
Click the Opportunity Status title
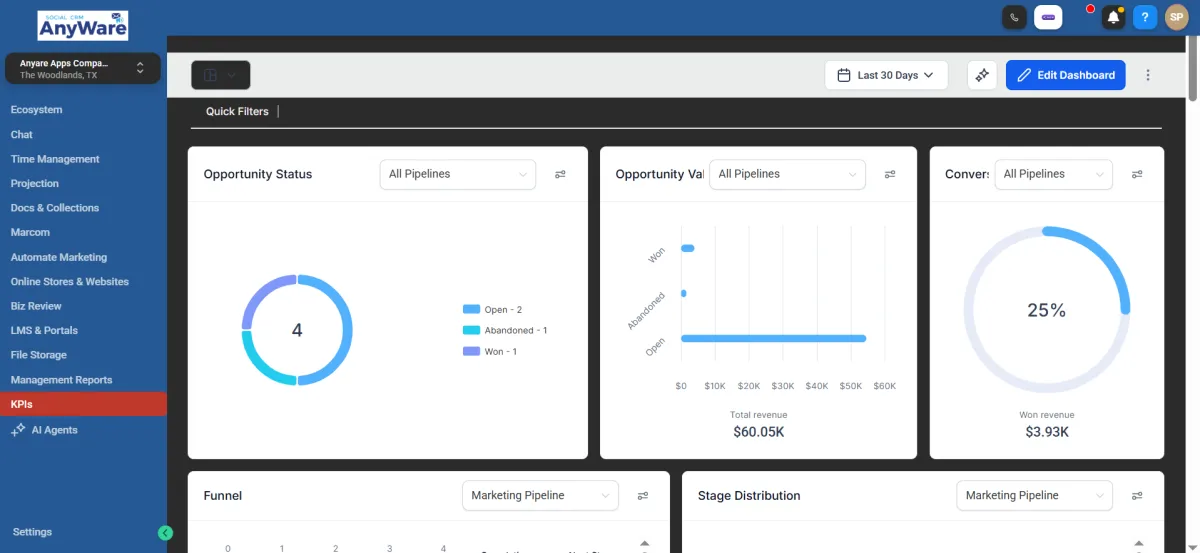point(258,174)
